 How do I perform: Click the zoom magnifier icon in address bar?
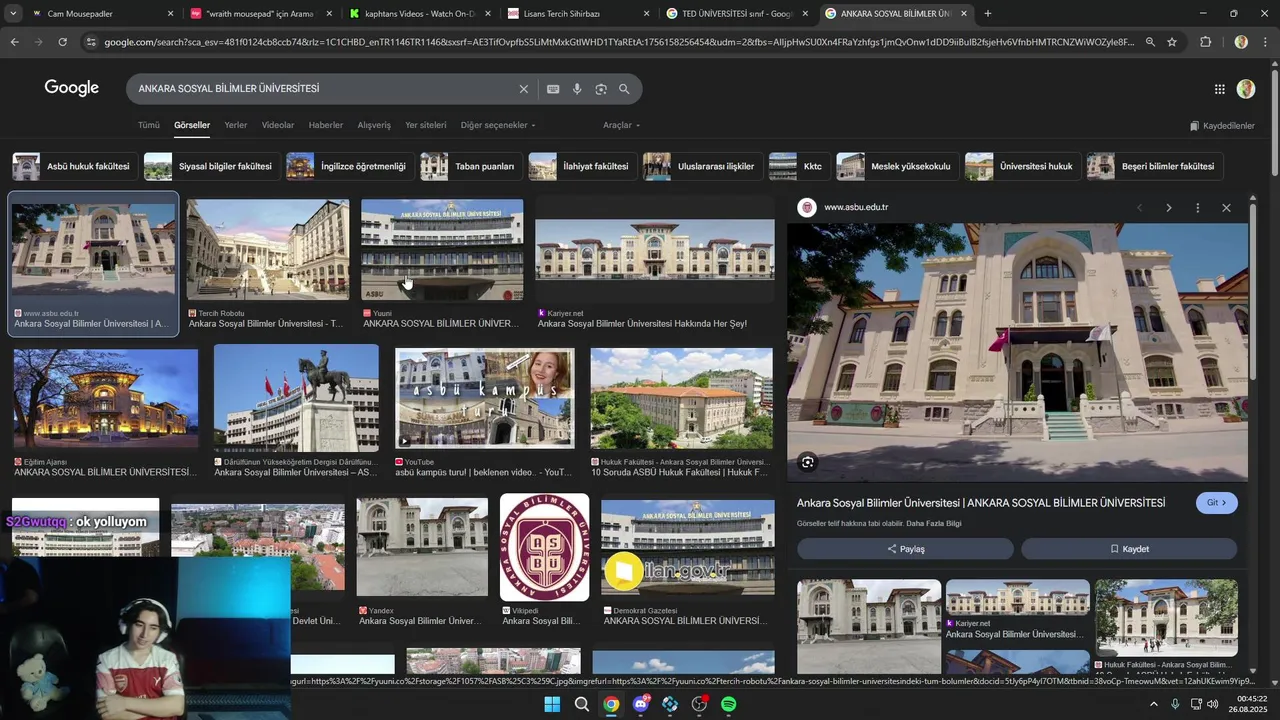(x=1150, y=42)
